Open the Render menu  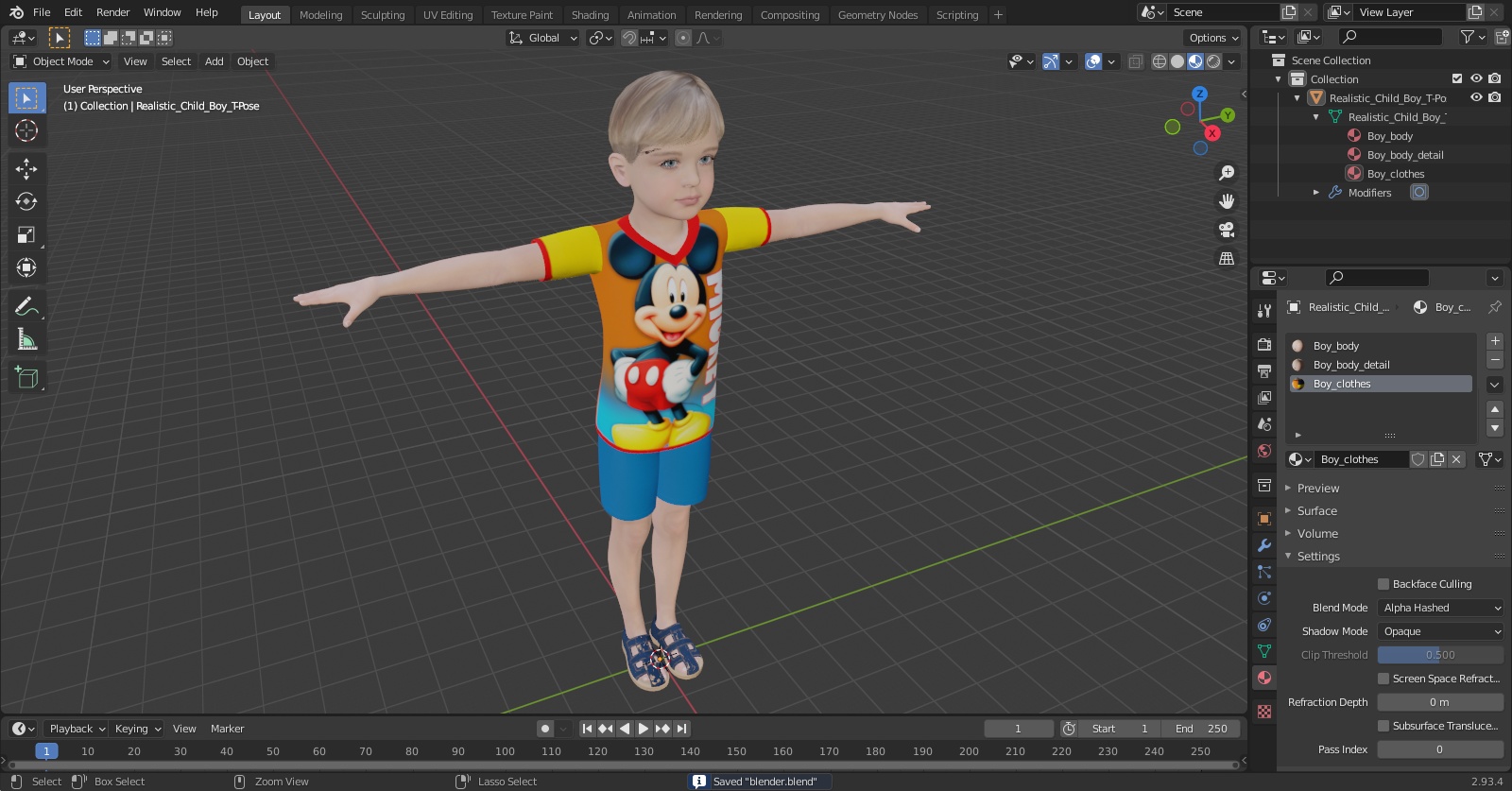[x=112, y=12]
